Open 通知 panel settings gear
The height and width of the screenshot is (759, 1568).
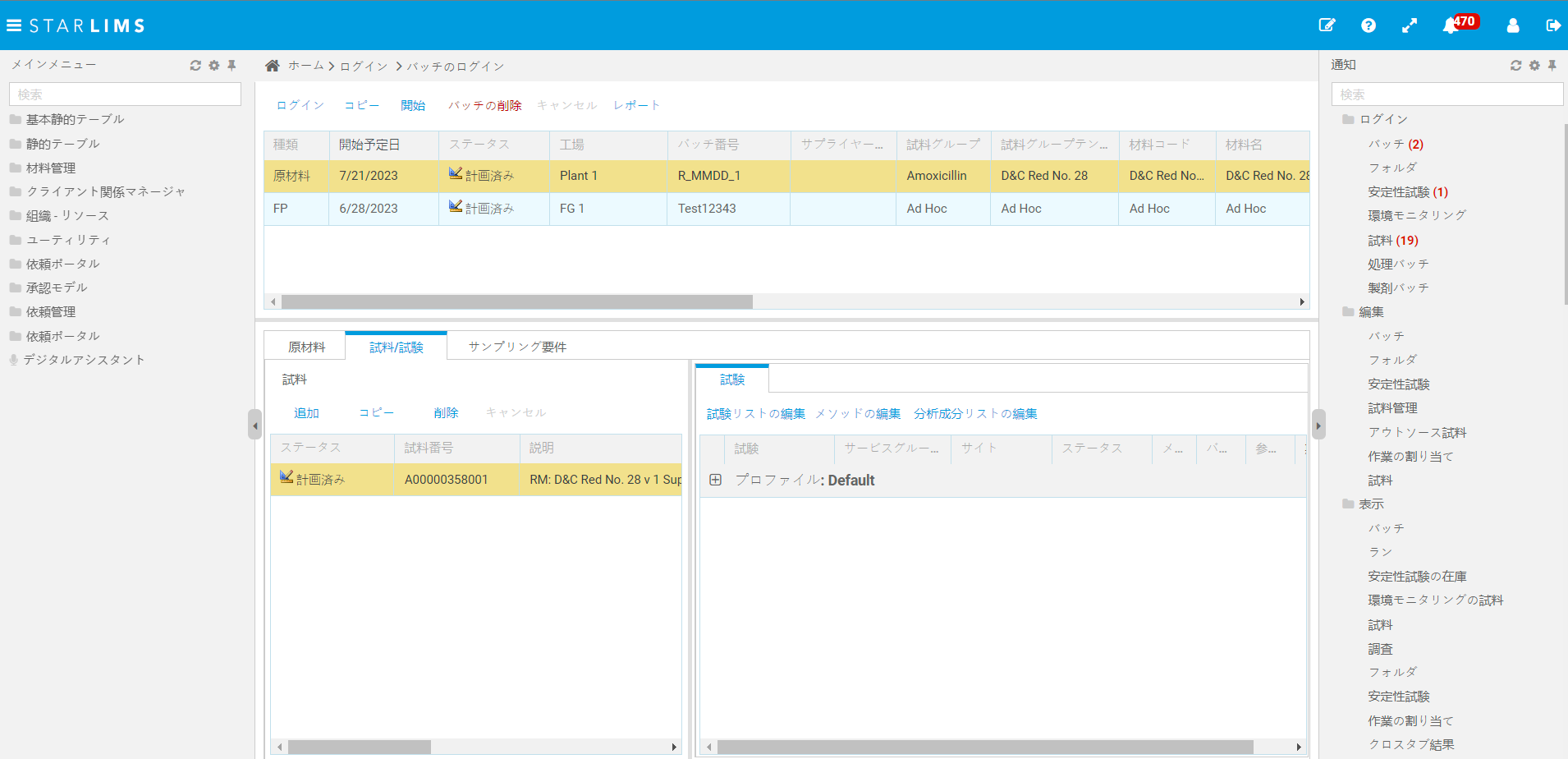tap(1534, 65)
